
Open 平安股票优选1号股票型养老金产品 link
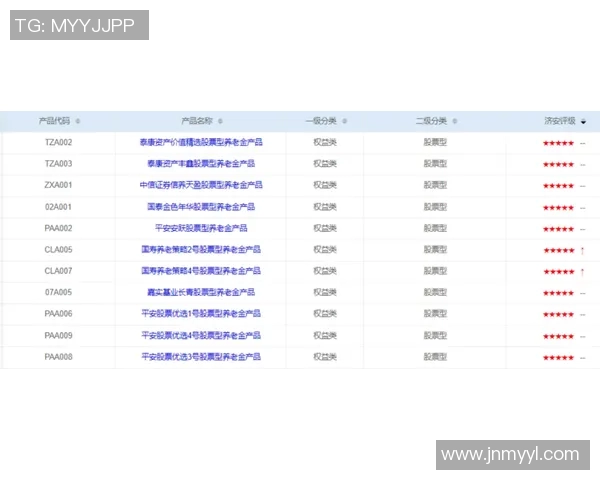[201, 314]
